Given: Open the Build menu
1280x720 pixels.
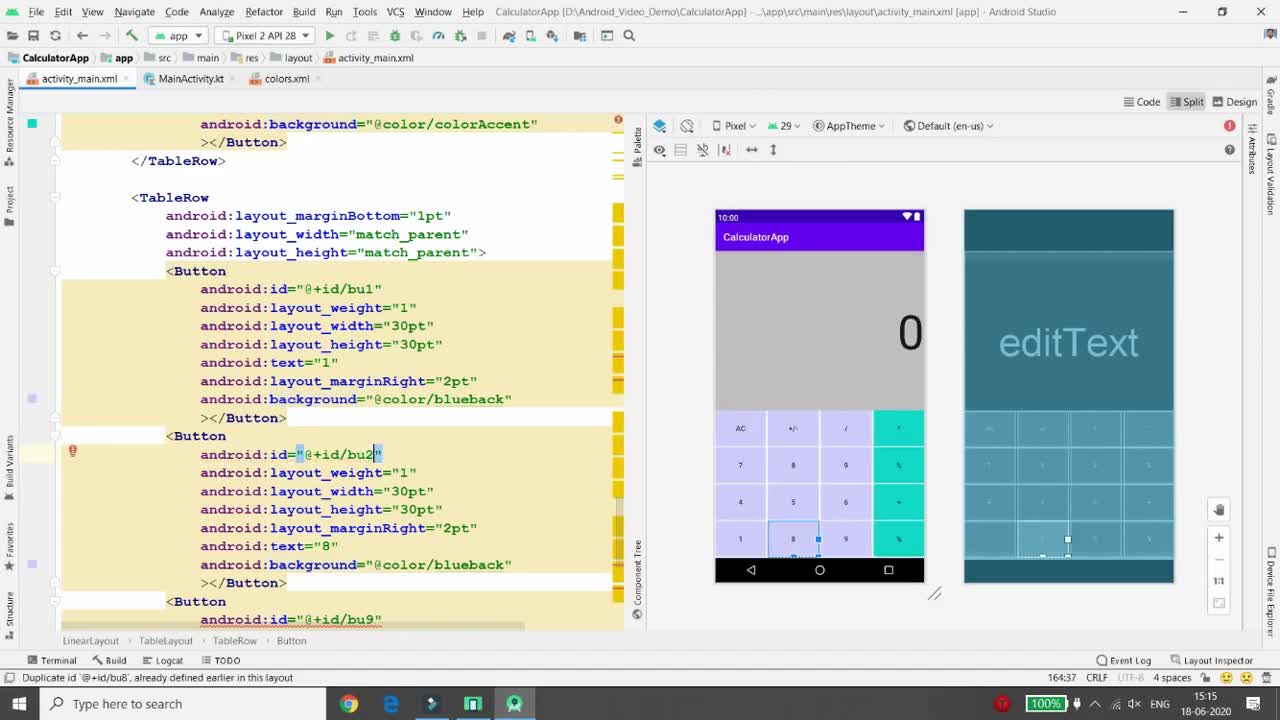Looking at the screenshot, I should click(304, 12).
